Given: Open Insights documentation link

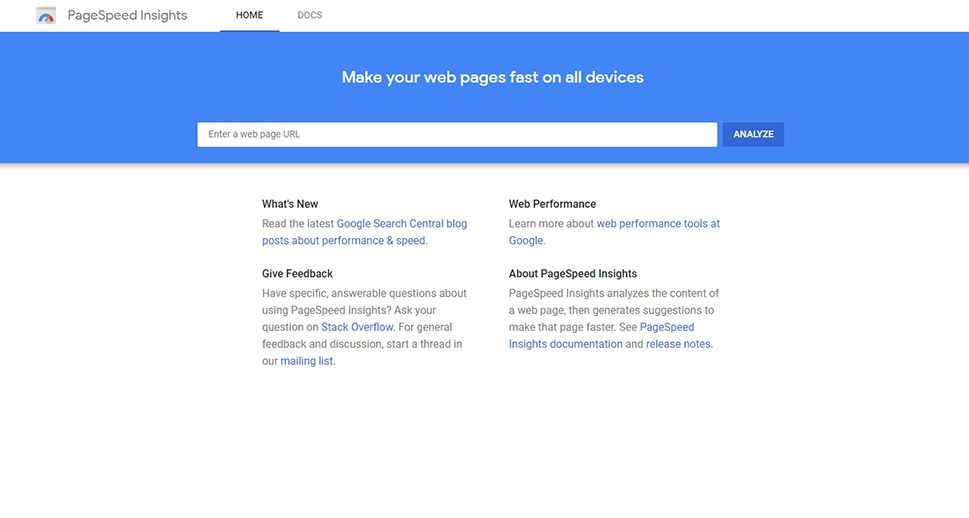Looking at the screenshot, I should click(x=565, y=344).
